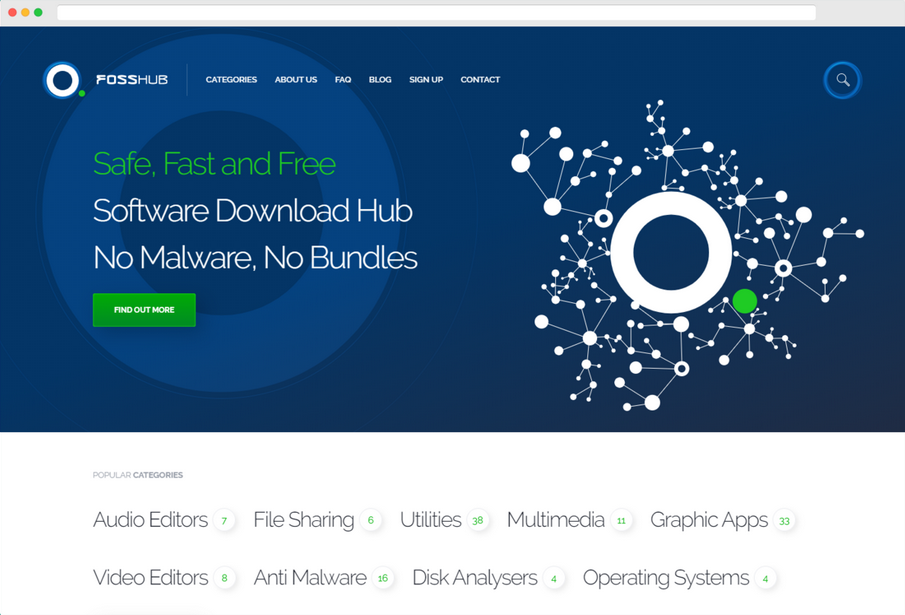Screen dimensions: 905x615
Task: Click the Anti Malware count badge 16
Action: [383, 578]
